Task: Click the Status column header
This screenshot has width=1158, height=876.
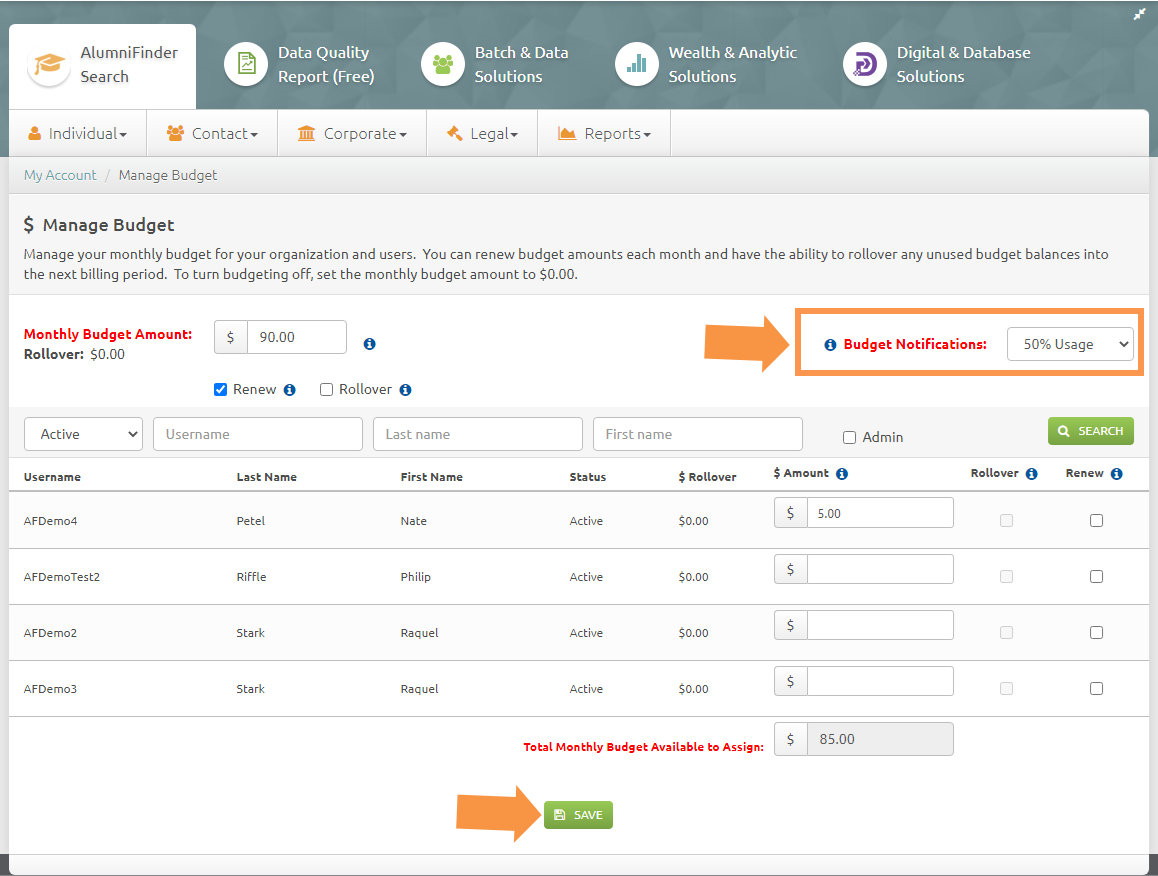Action: [x=588, y=477]
